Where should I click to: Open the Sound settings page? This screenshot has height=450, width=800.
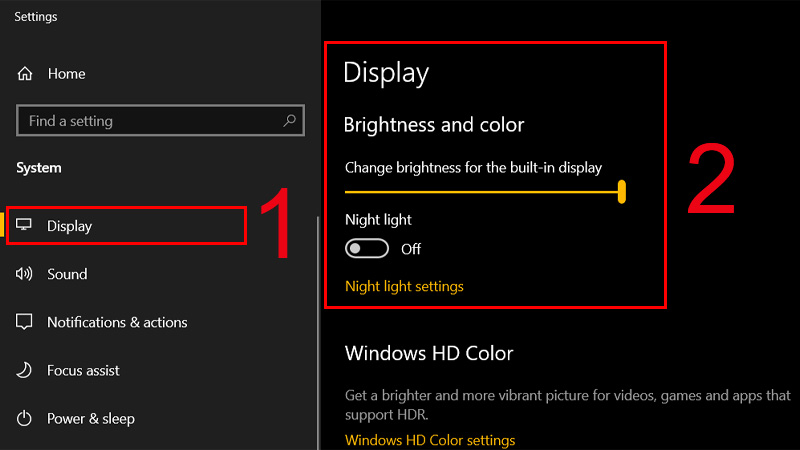[x=67, y=274]
